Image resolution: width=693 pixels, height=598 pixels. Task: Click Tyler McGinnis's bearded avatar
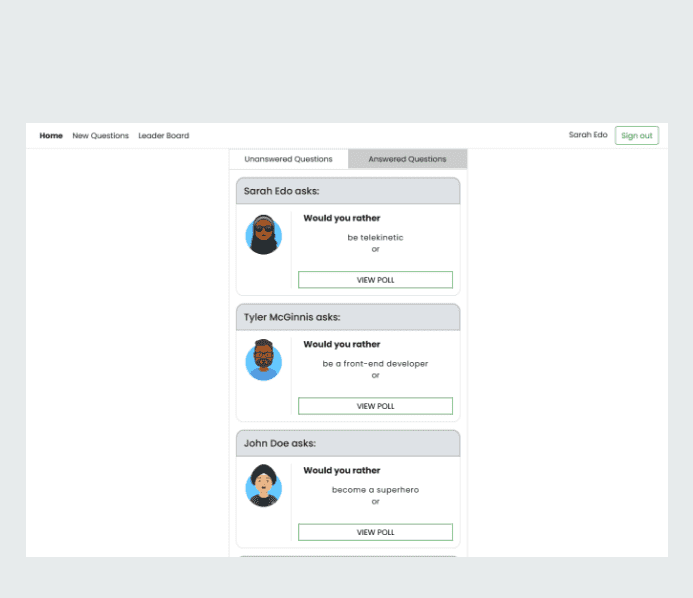[263, 361]
